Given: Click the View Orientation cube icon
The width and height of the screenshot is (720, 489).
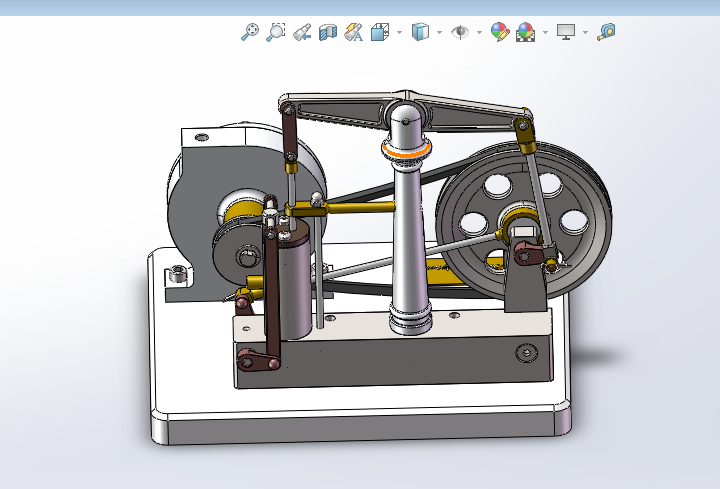Looking at the screenshot, I should (380, 32).
